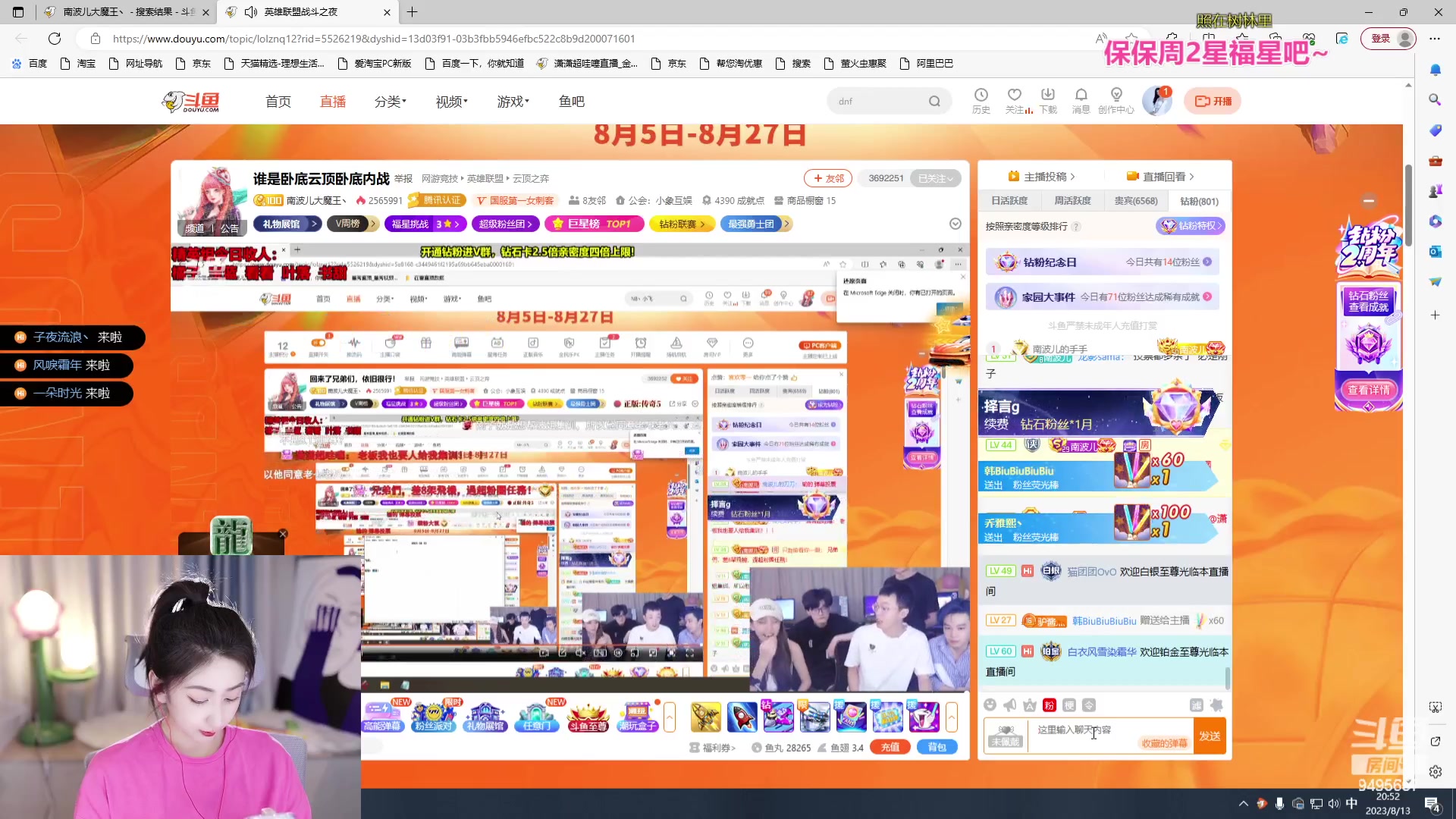Open the 消息 messages icon in the header
The height and width of the screenshot is (819, 1456).
tap(1081, 99)
